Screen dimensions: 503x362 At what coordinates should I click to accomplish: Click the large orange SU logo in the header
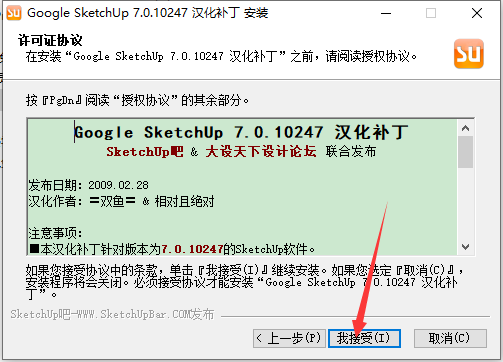click(468, 54)
